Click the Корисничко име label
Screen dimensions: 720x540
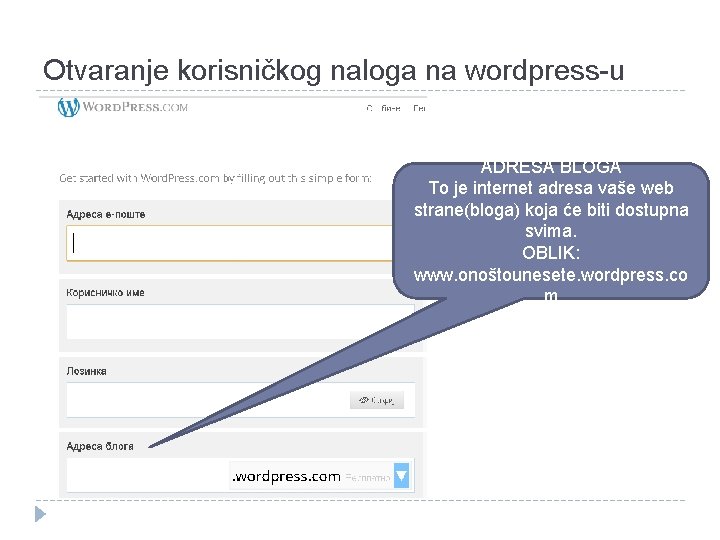[x=106, y=292]
